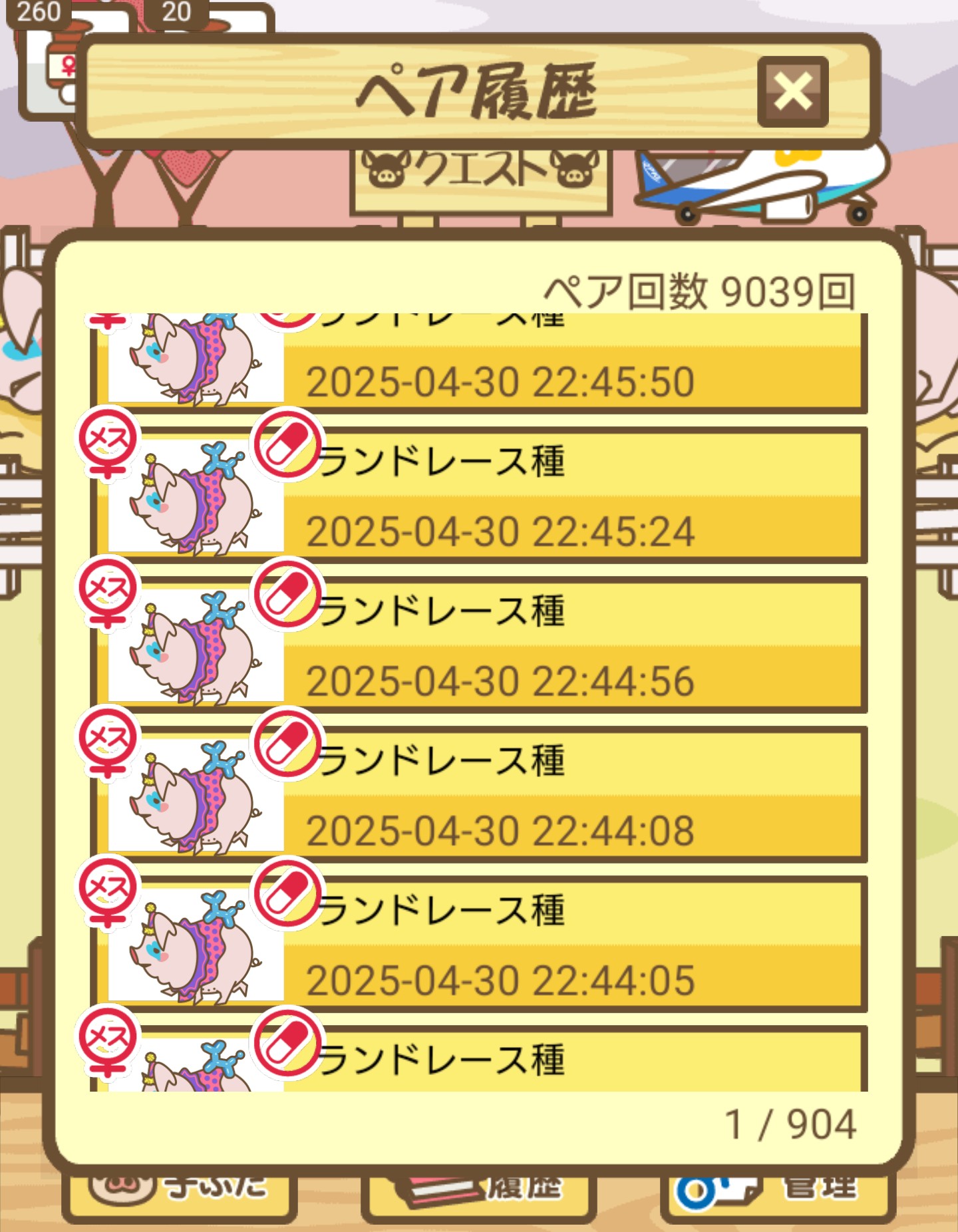The image size is (958, 1232).
Task: Click the メス icon on 22:44:56 entry
Action: [x=107, y=591]
